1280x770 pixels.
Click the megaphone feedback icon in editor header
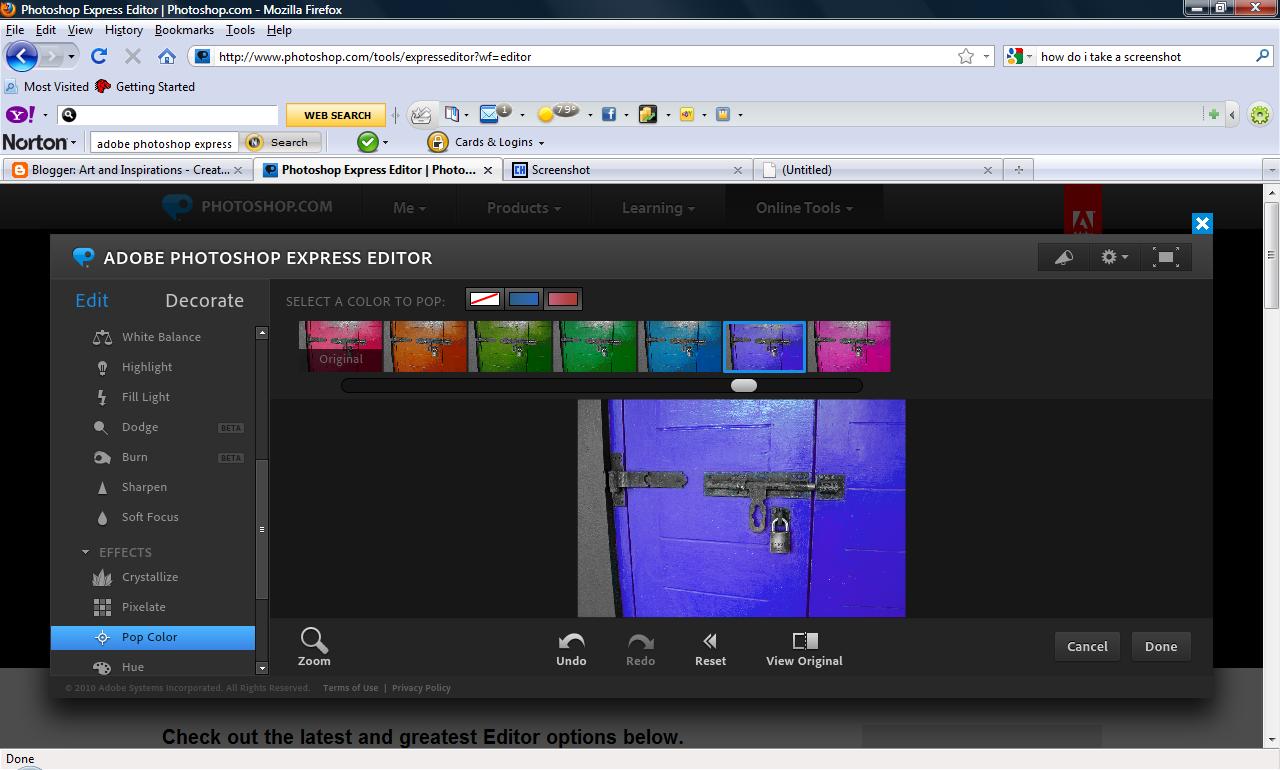pyautogui.click(x=1064, y=257)
